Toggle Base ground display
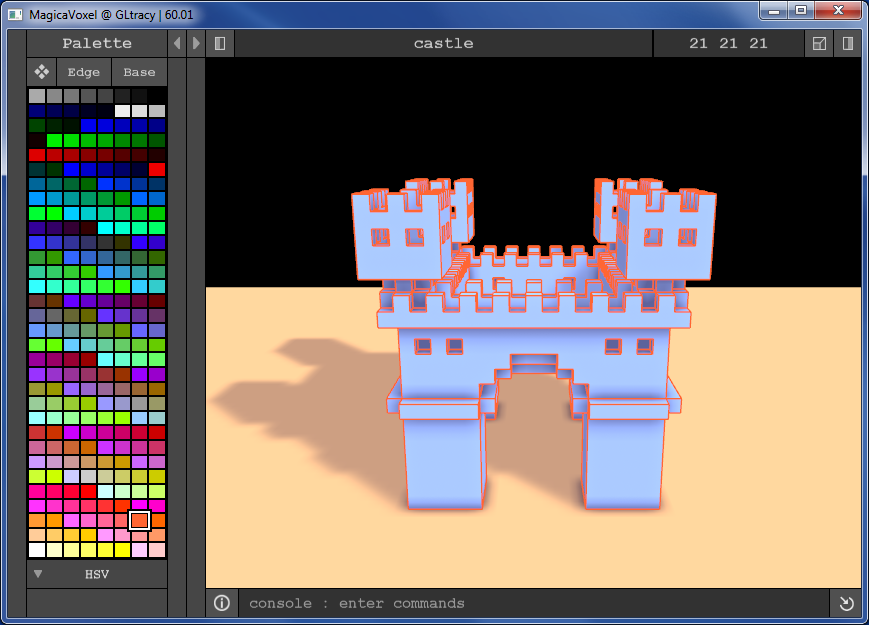 139,72
